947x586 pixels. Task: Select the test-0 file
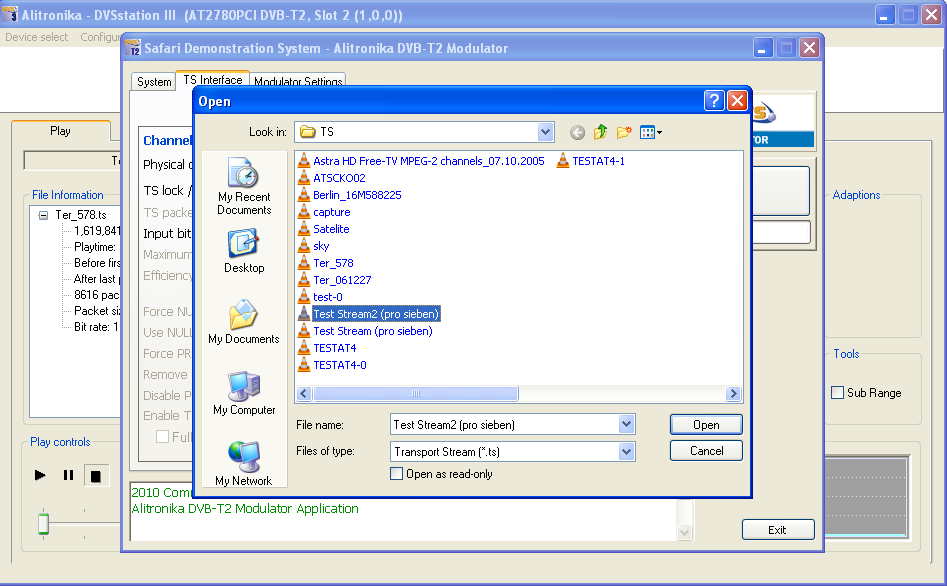[321, 297]
